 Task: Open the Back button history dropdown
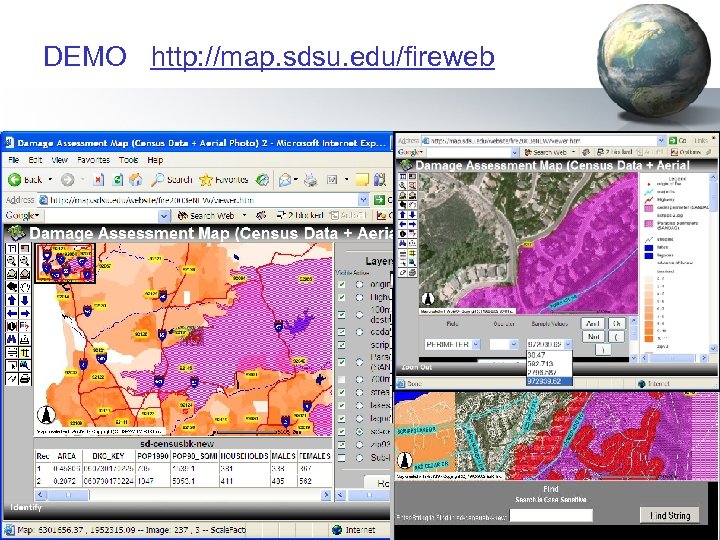click(50, 180)
